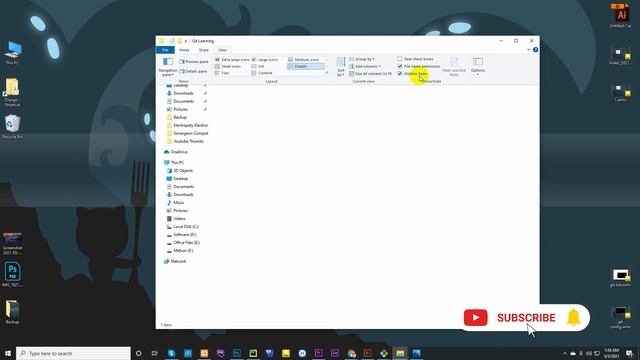This screenshot has width=640, height=360.
Task: Open the Sort by dropdown
Action: point(340,67)
